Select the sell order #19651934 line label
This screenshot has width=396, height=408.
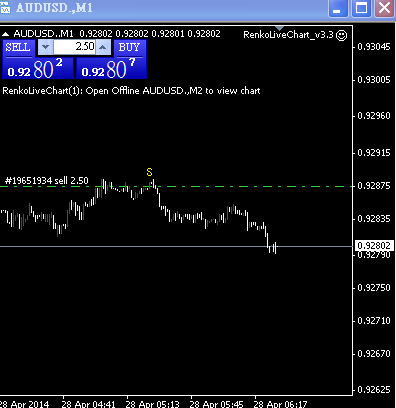pyautogui.click(x=47, y=181)
